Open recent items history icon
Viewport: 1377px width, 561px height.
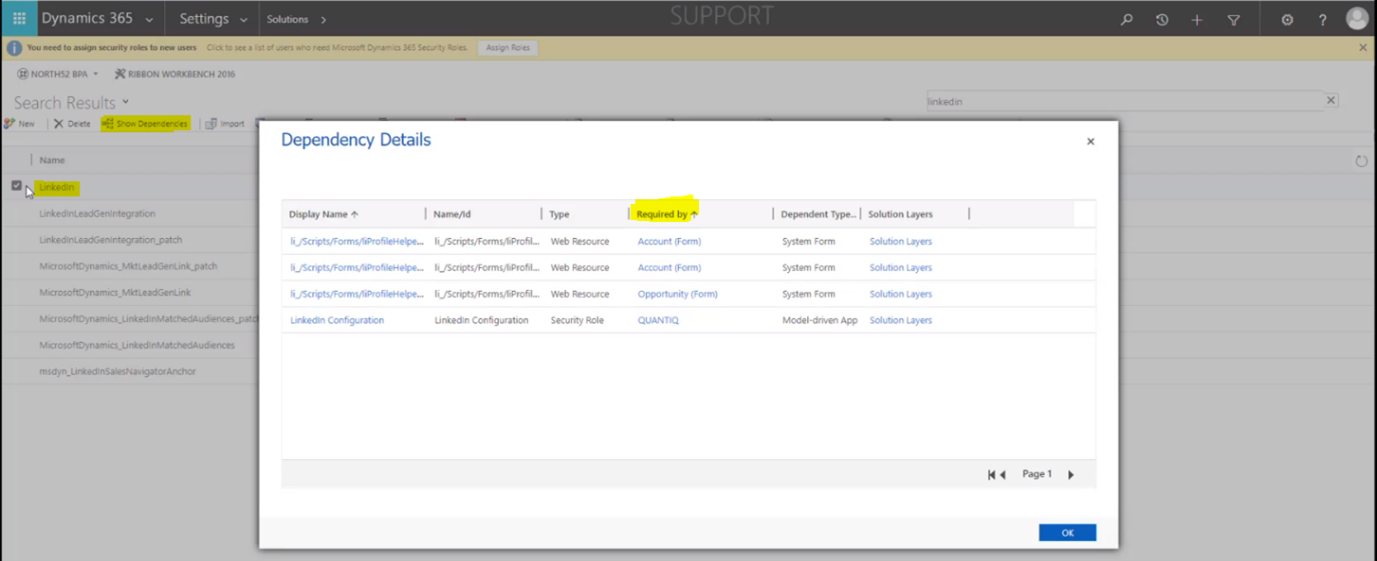click(1162, 19)
